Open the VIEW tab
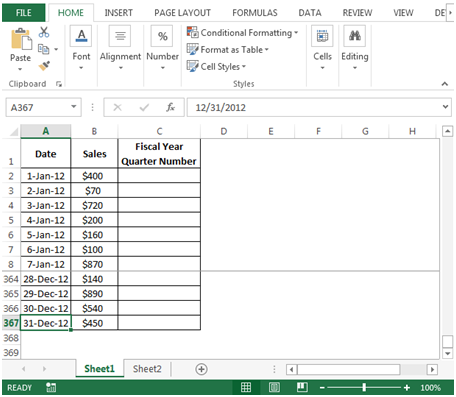 pyautogui.click(x=403, y=13)
